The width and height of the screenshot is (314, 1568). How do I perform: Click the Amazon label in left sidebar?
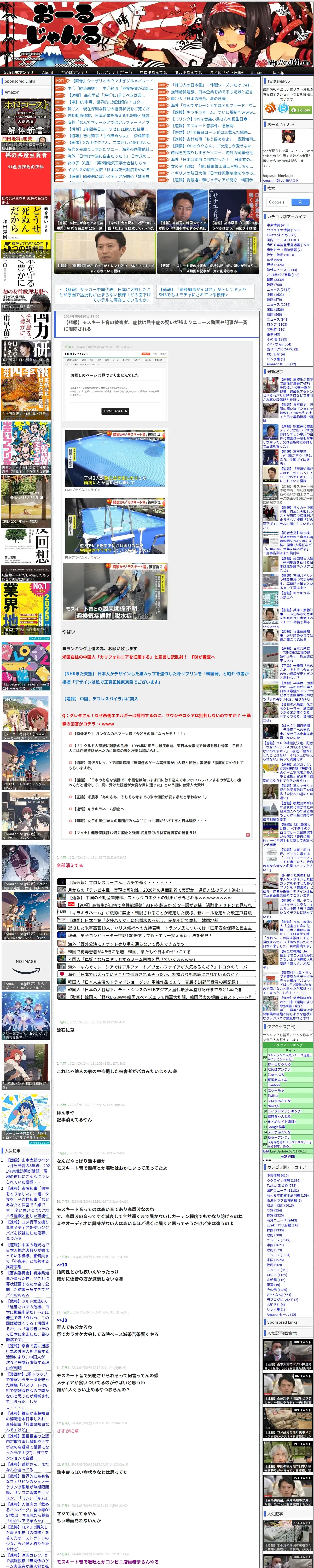coord(12,93)
